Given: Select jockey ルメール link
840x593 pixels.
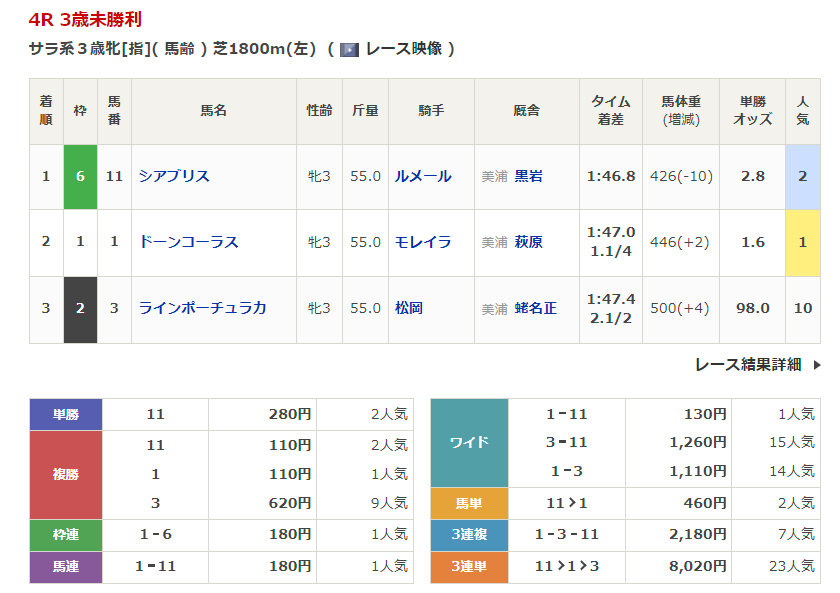Looking at the screenshot, I should (x=423, y=176).
